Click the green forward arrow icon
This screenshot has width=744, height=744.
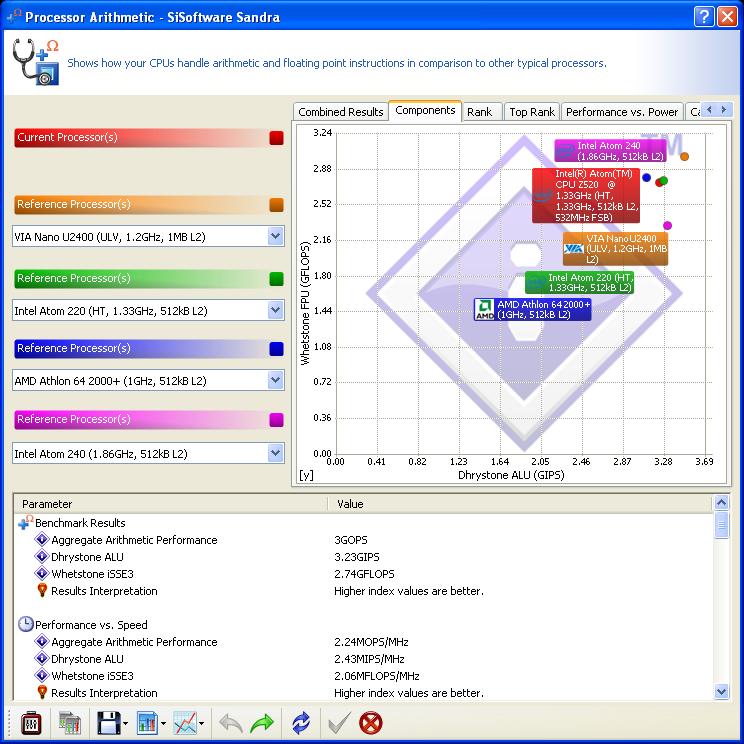click(x=262, y=723)
